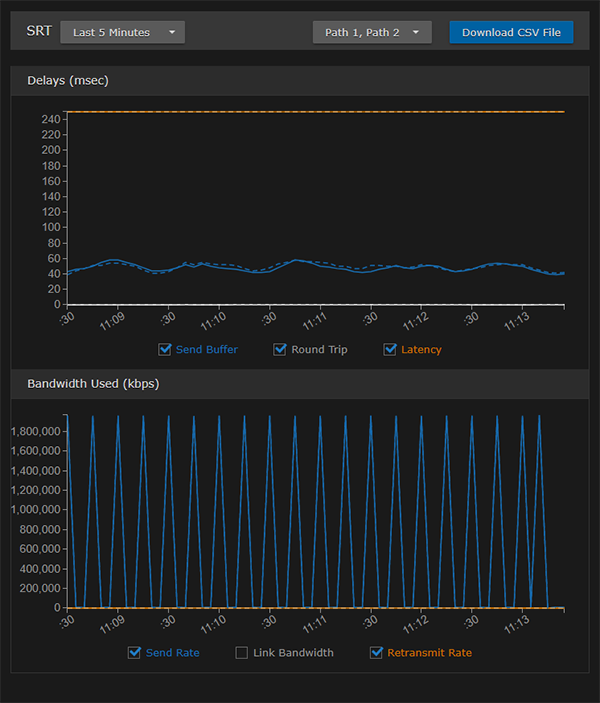
Task: Click the Bandwidth Used (kbps) panel header
Action: click(x=93, y=383)
